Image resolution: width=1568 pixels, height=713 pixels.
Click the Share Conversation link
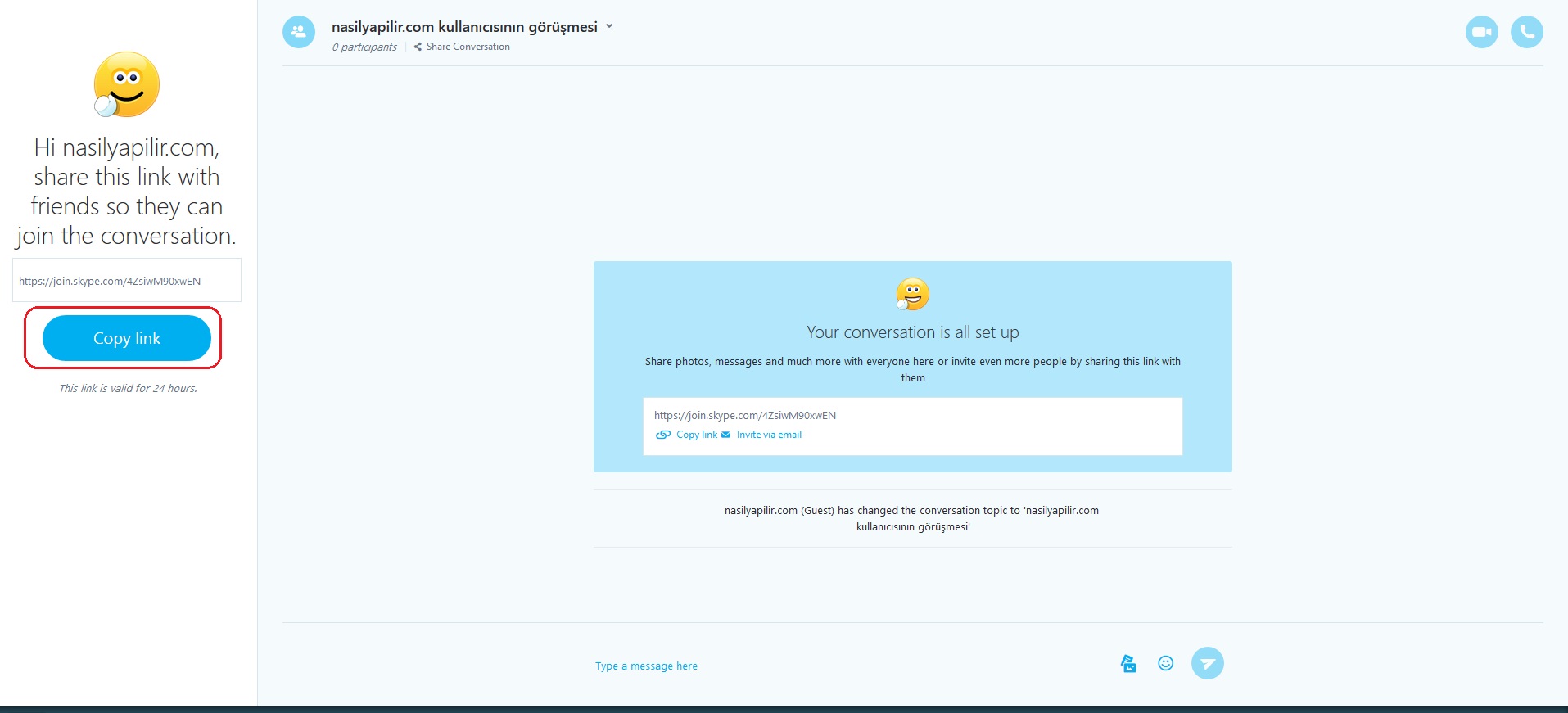[468, 47]
